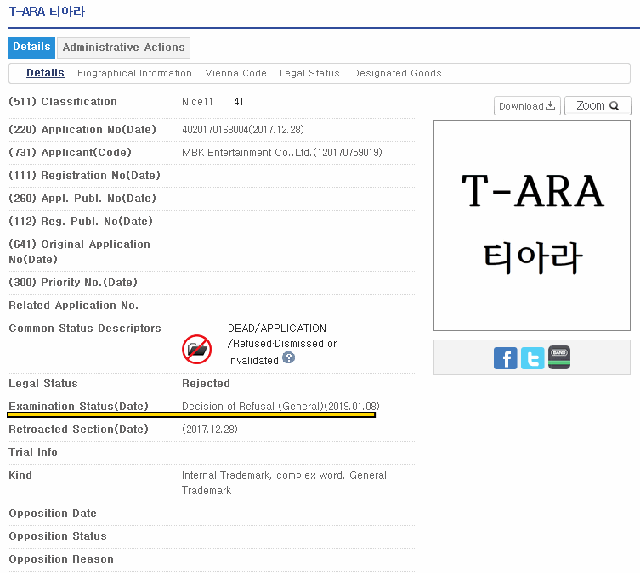640x573 pixels.
Task: Jump to Vienna Code section
Action: click(236, 73)
